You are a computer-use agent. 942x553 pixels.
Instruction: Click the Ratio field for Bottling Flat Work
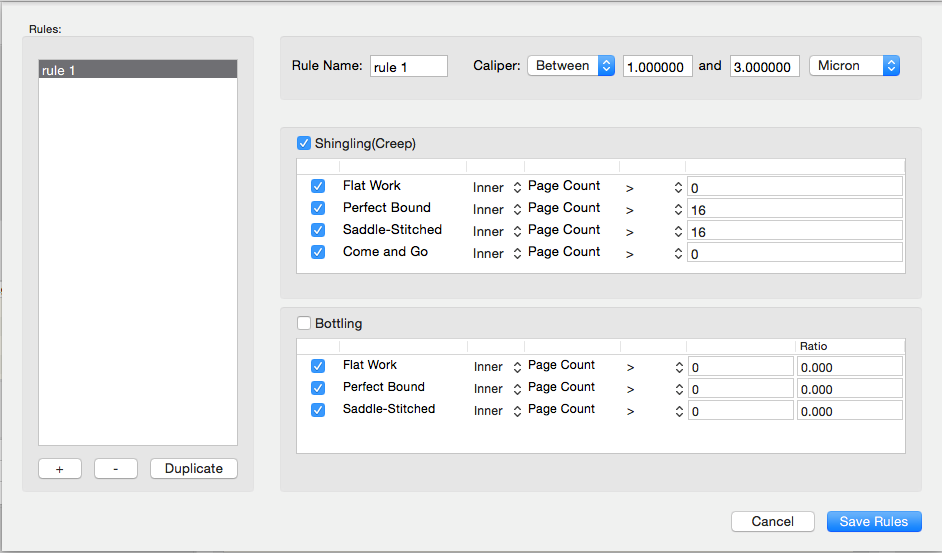pos(849,367)
